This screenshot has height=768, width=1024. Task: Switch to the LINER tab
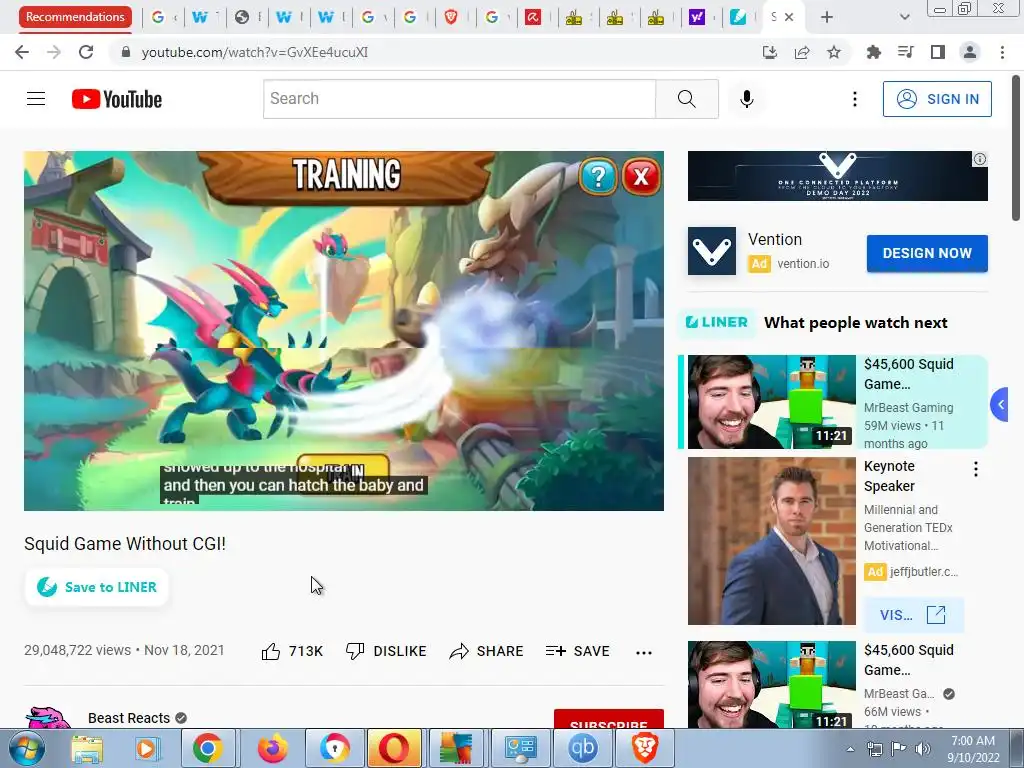tap(738, 17)
